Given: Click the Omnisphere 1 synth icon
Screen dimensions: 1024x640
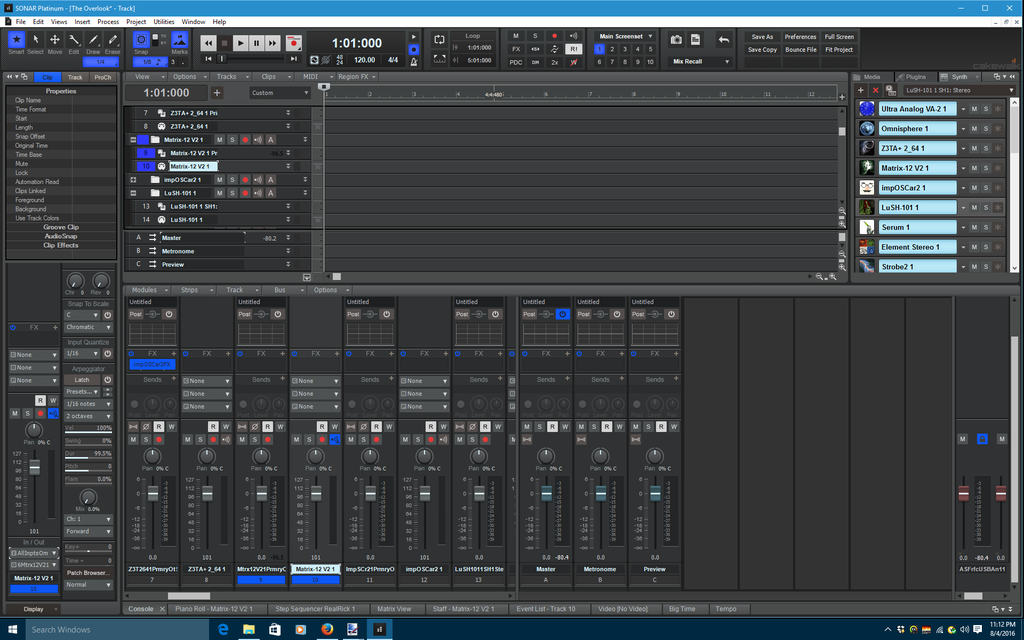Looking at the screenshot, I should click(867, 128).
